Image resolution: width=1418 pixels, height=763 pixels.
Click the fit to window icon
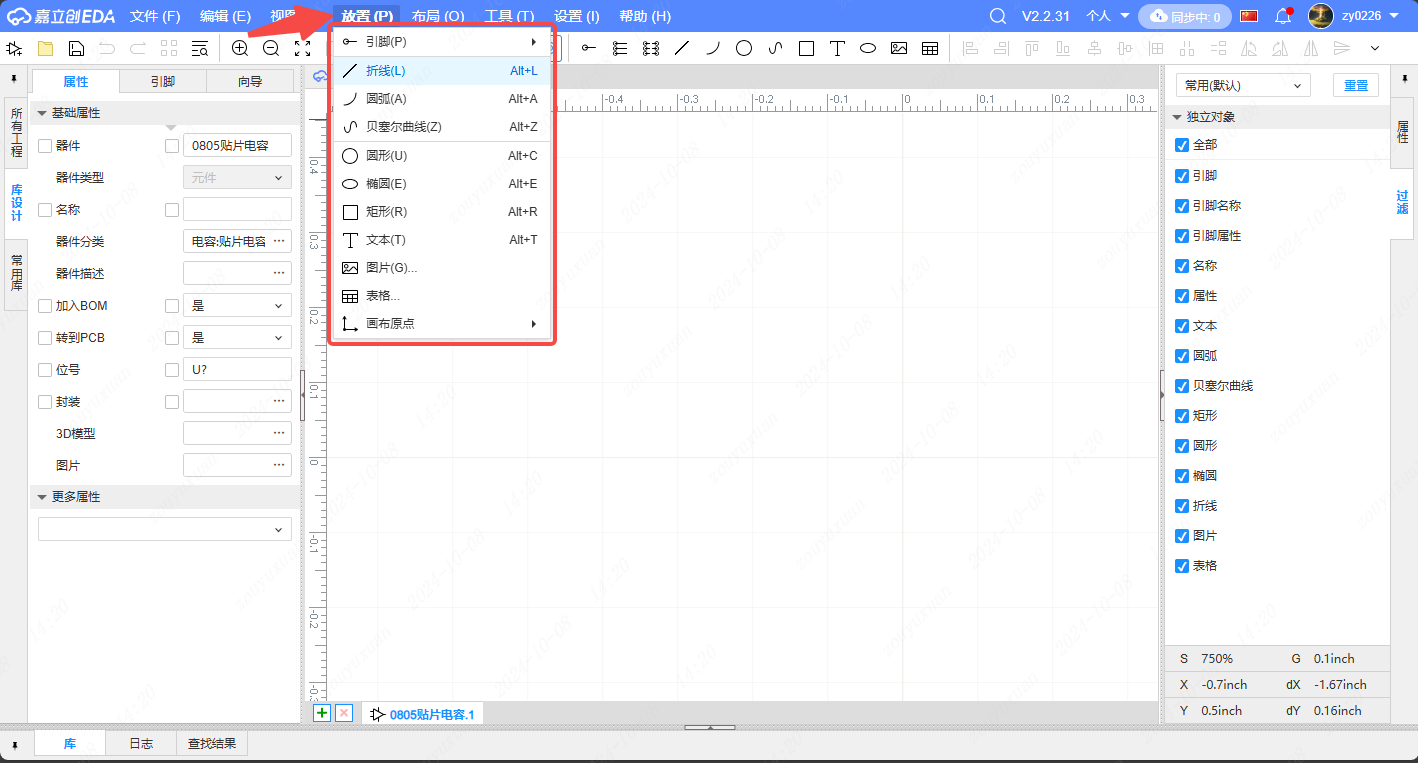click(302, 48)
